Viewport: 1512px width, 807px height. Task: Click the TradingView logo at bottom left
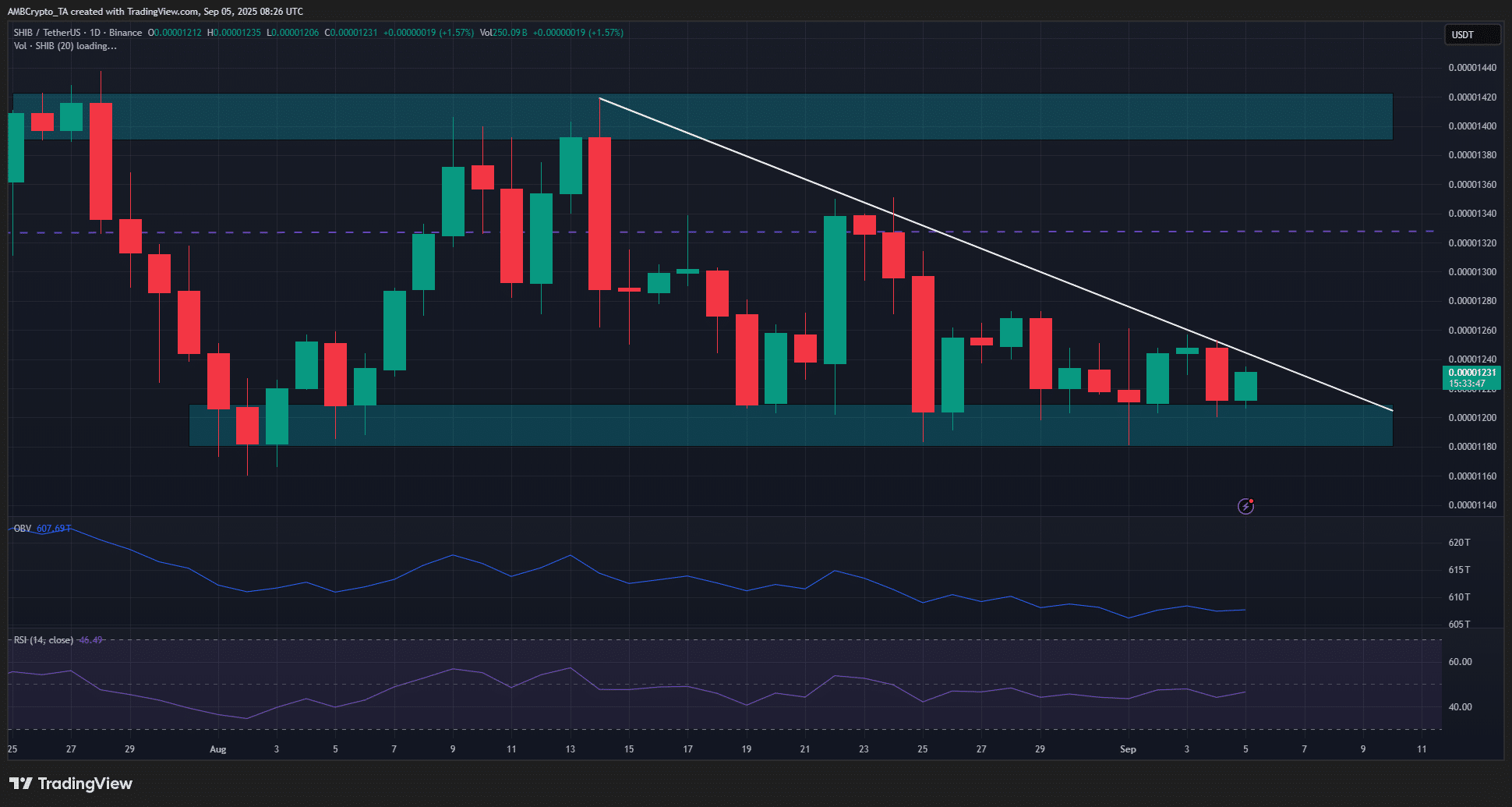71,784
